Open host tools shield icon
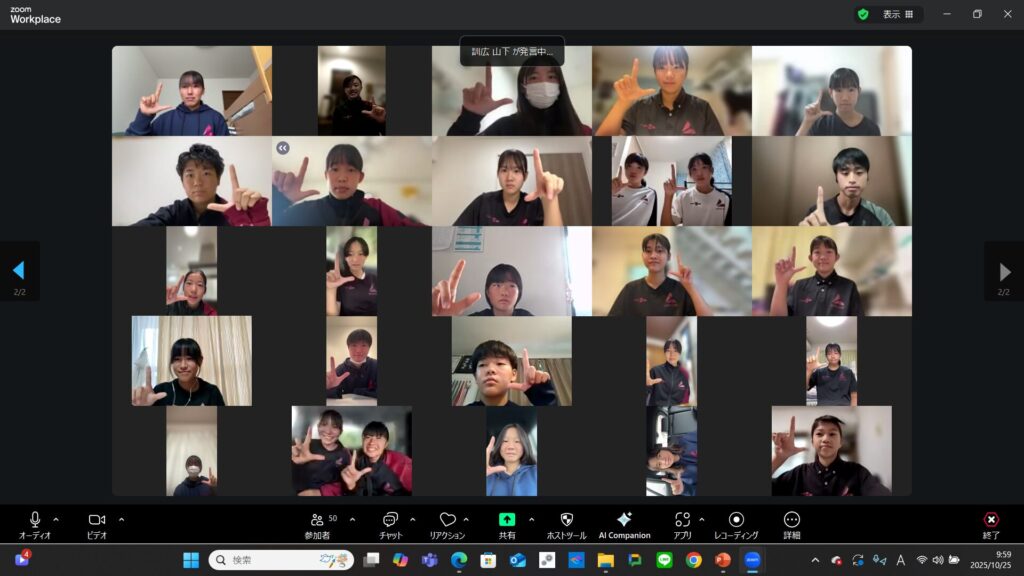The image size is (1024, 576). [566, 520]
